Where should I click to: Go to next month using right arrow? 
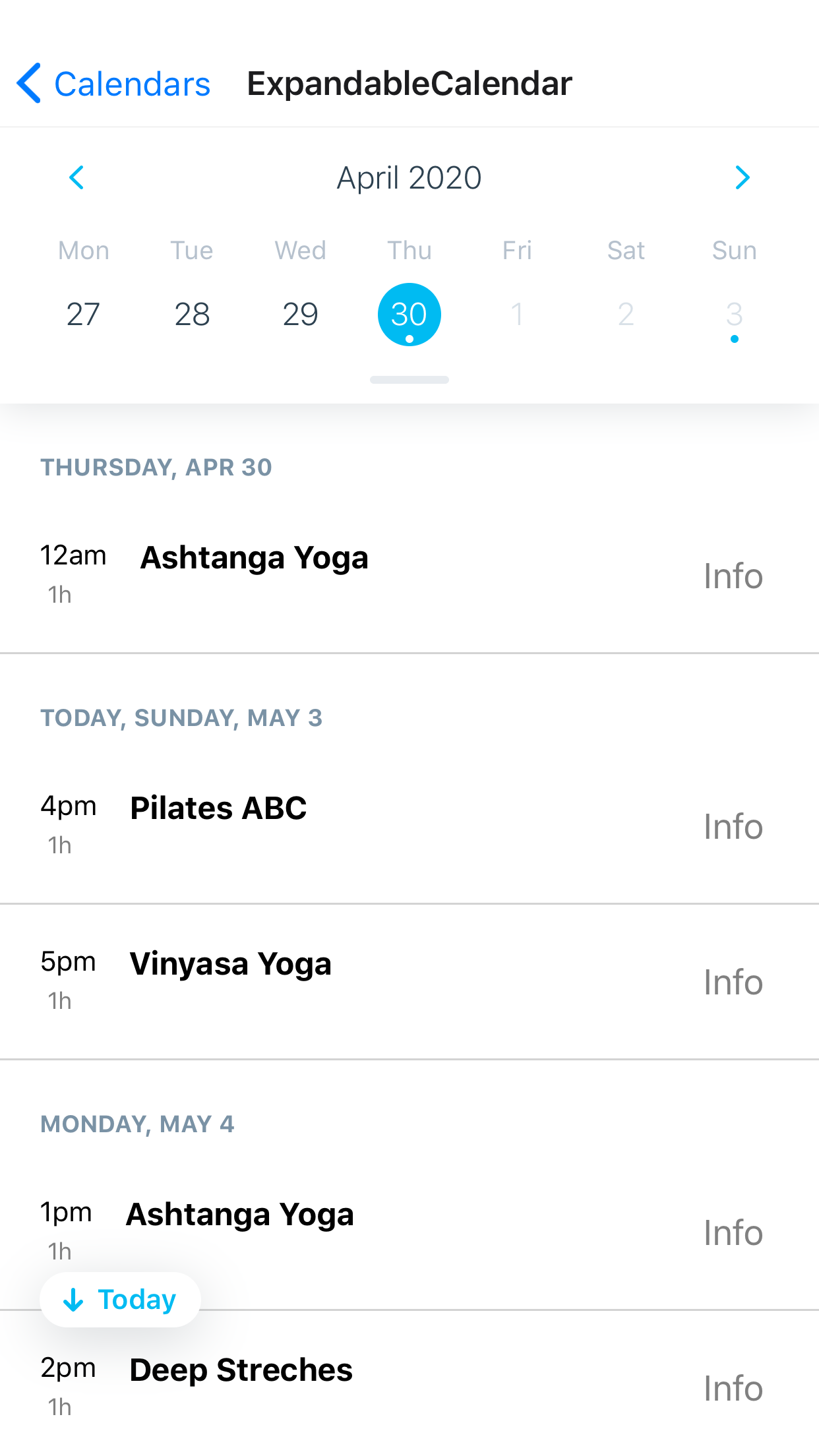743,177
